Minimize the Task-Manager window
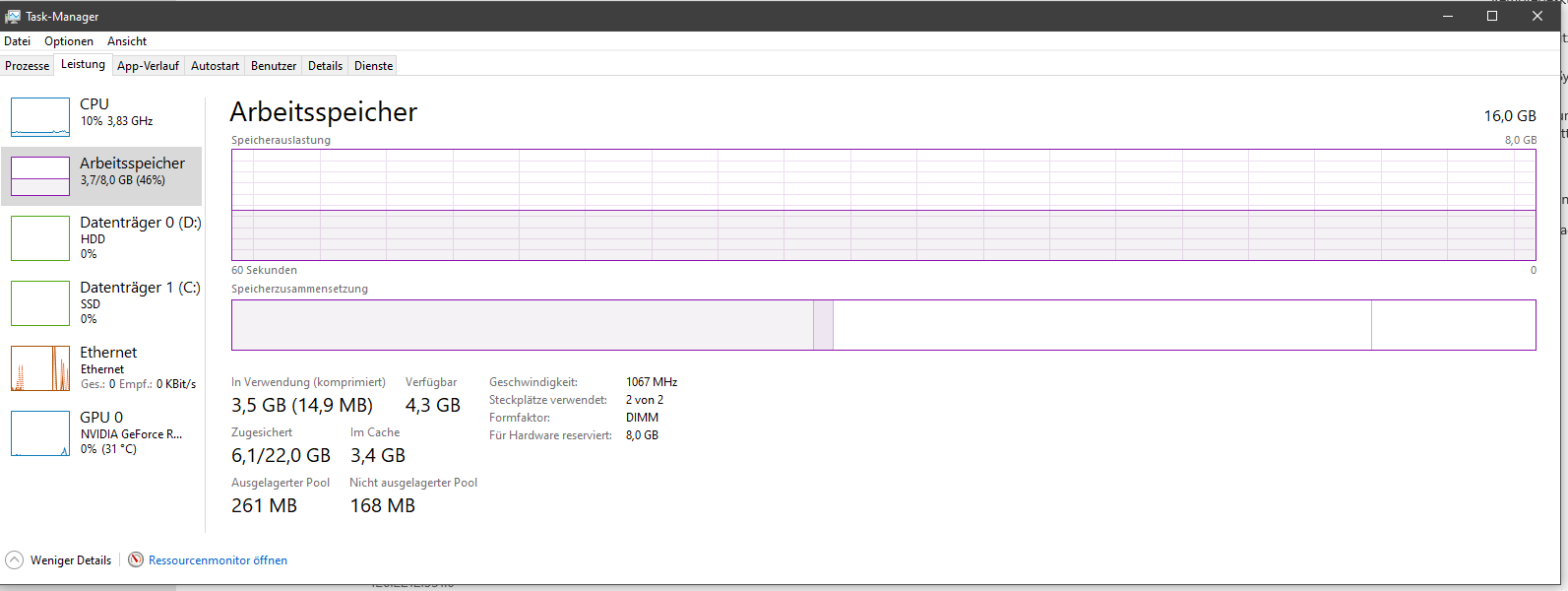 point(1449,16)
